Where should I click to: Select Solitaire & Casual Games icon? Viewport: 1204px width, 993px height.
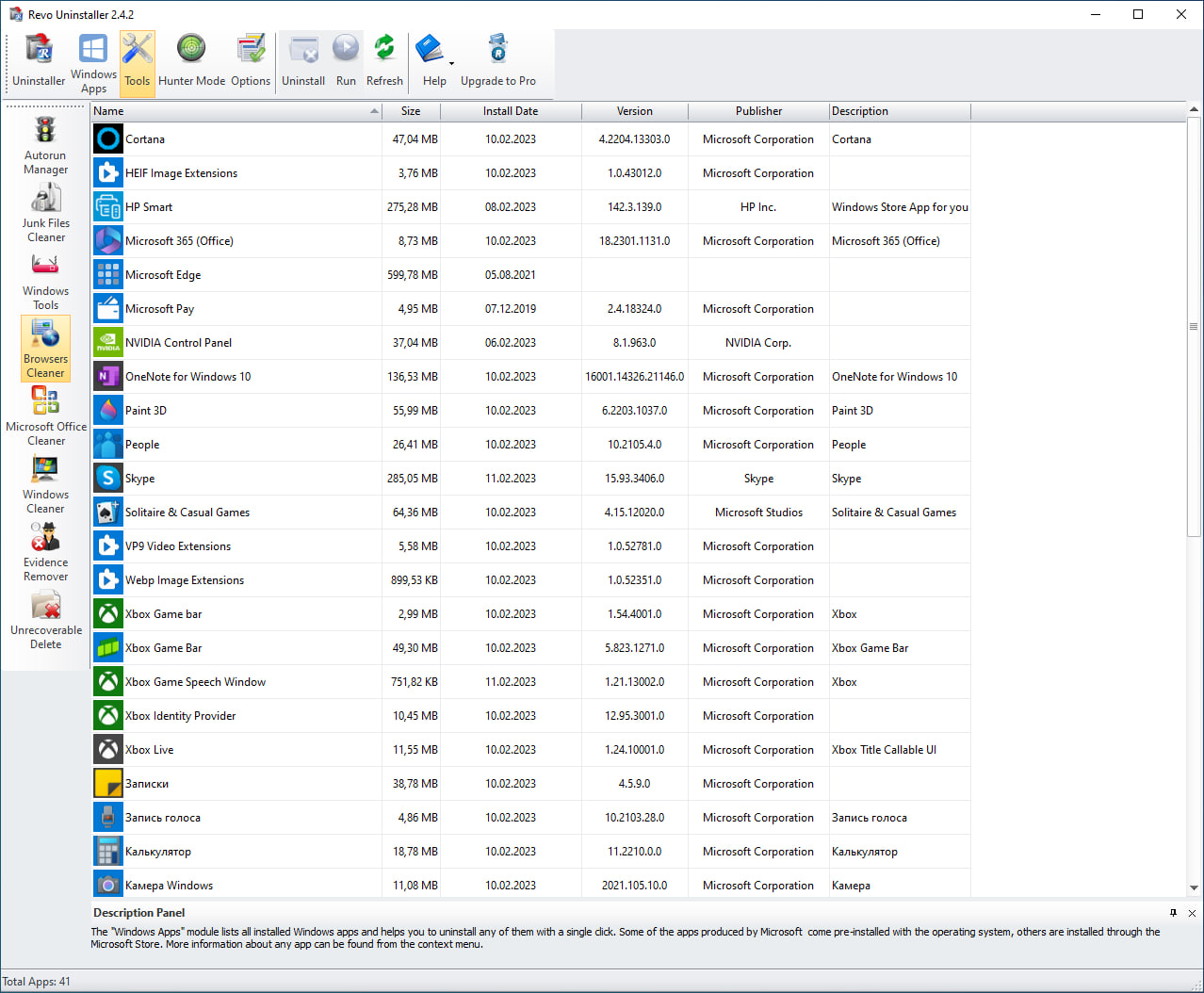(108, 513)
